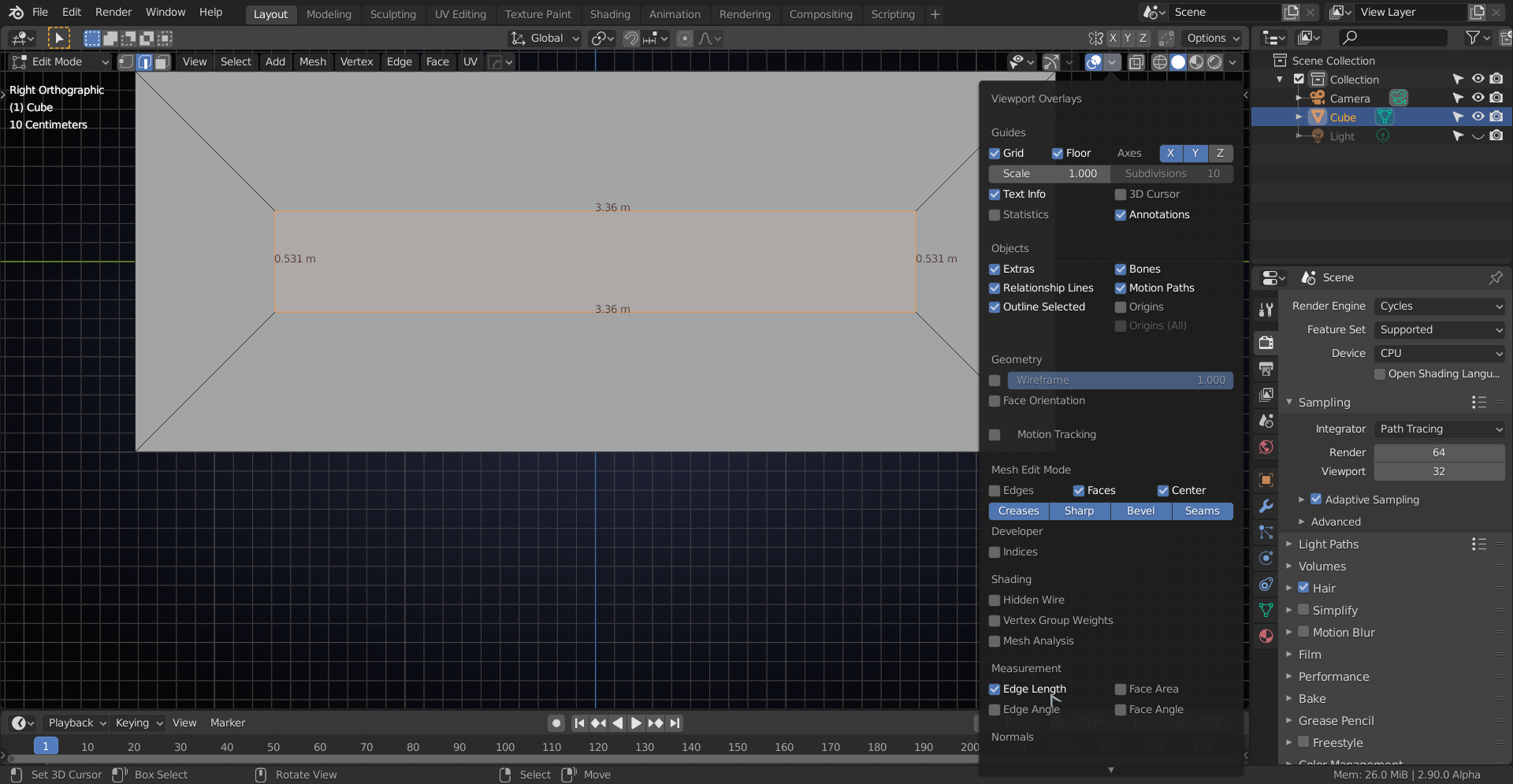This screenshot has width=1513, height=784.
Task: Open the Render Engine dropdown
Action: pos(1439,306)
